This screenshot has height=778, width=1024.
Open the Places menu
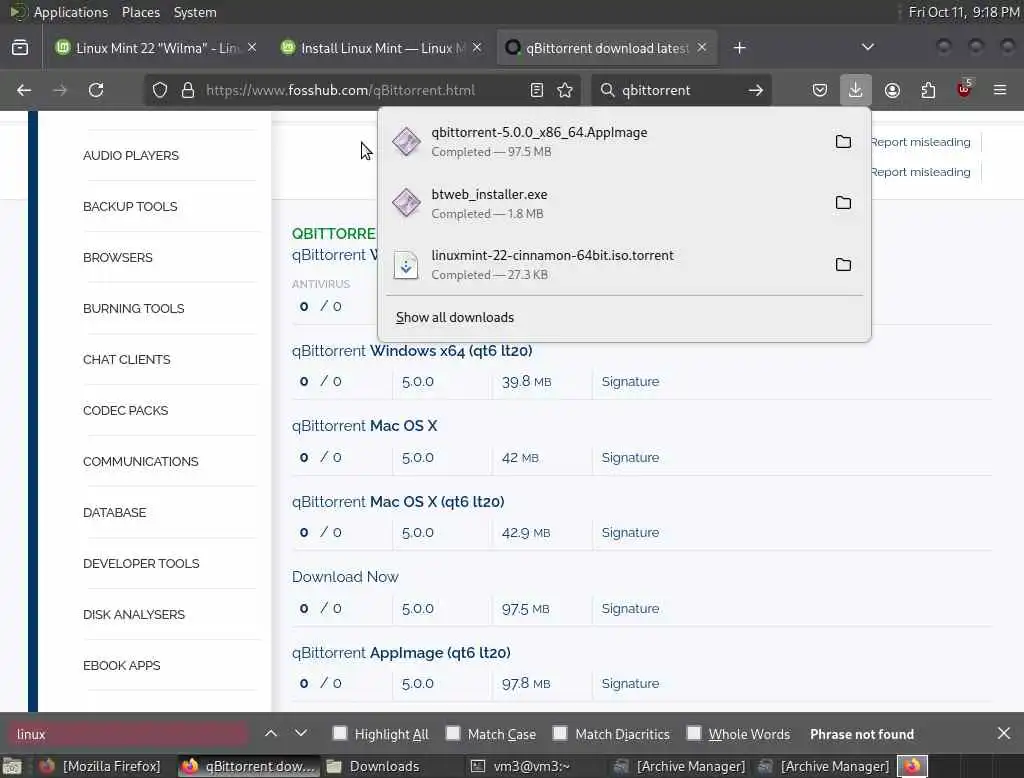[140, 12]
